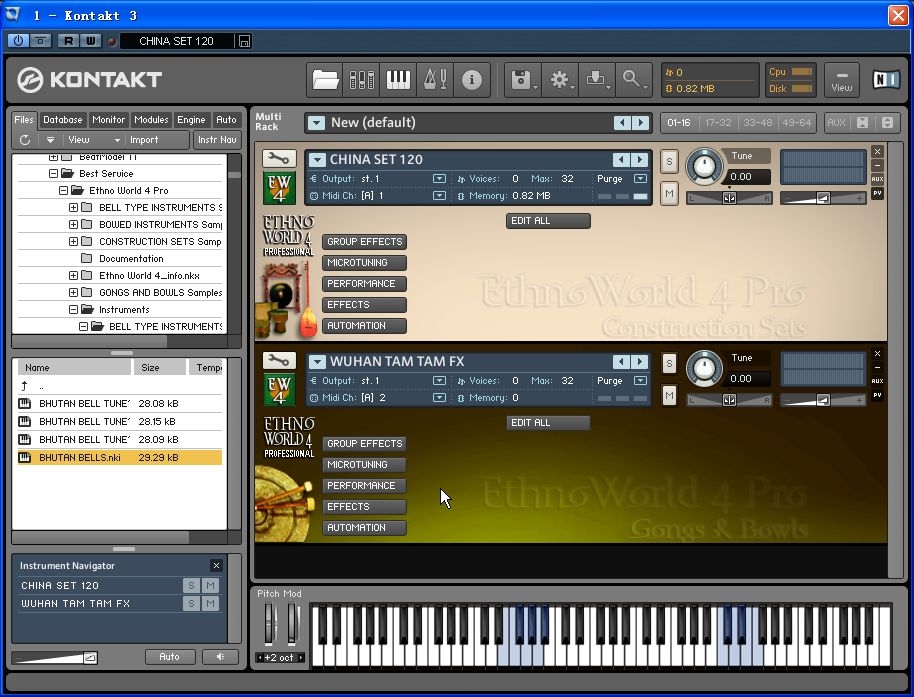Open WUHAN TAM TAM FX wrench edit icon
914x697 pixels.
point(279,361)
